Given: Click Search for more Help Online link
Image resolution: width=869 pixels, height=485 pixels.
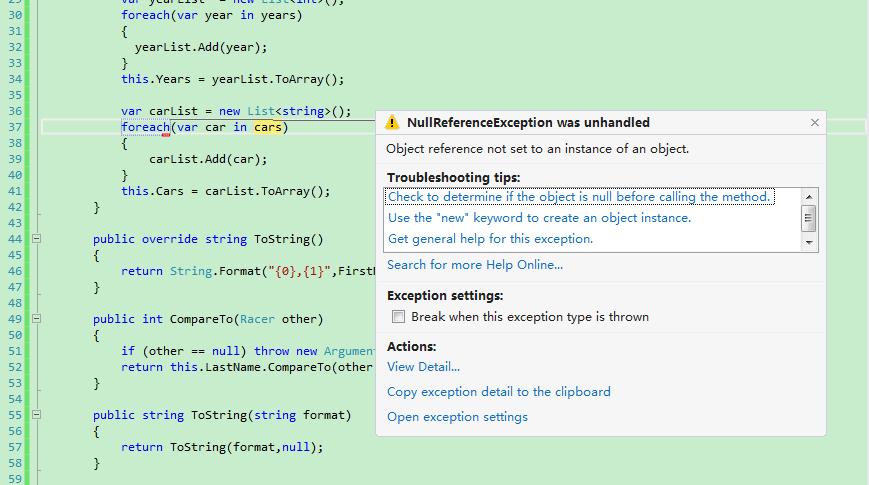Looking at the screenshot, I should [475, 265].
